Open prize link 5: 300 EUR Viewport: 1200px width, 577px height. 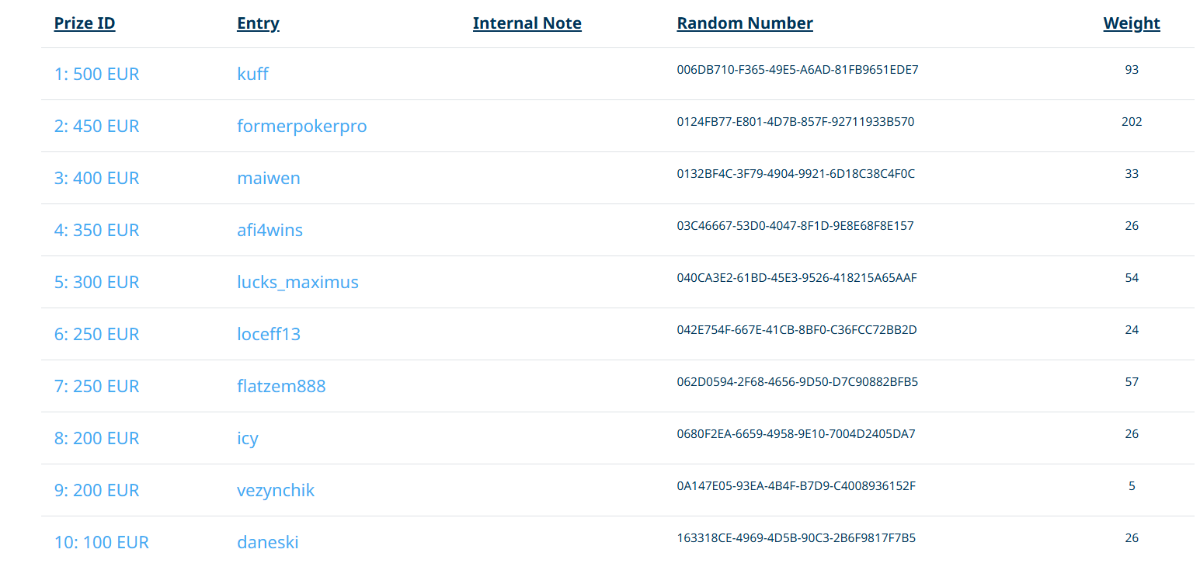pyautogui.click(x=96, y=282)
